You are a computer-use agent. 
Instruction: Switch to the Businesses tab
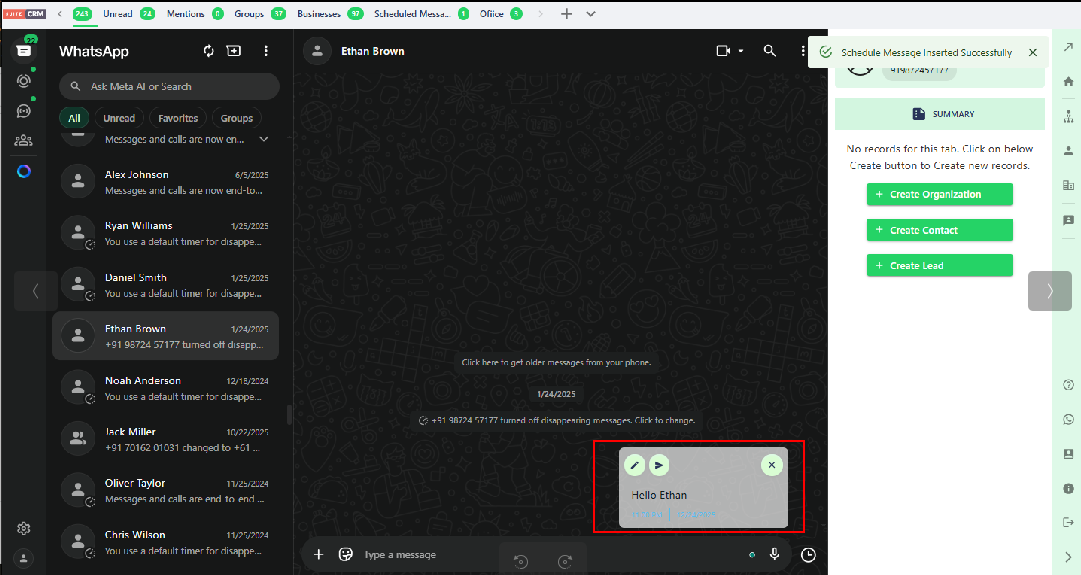click(x=319, y=14)
